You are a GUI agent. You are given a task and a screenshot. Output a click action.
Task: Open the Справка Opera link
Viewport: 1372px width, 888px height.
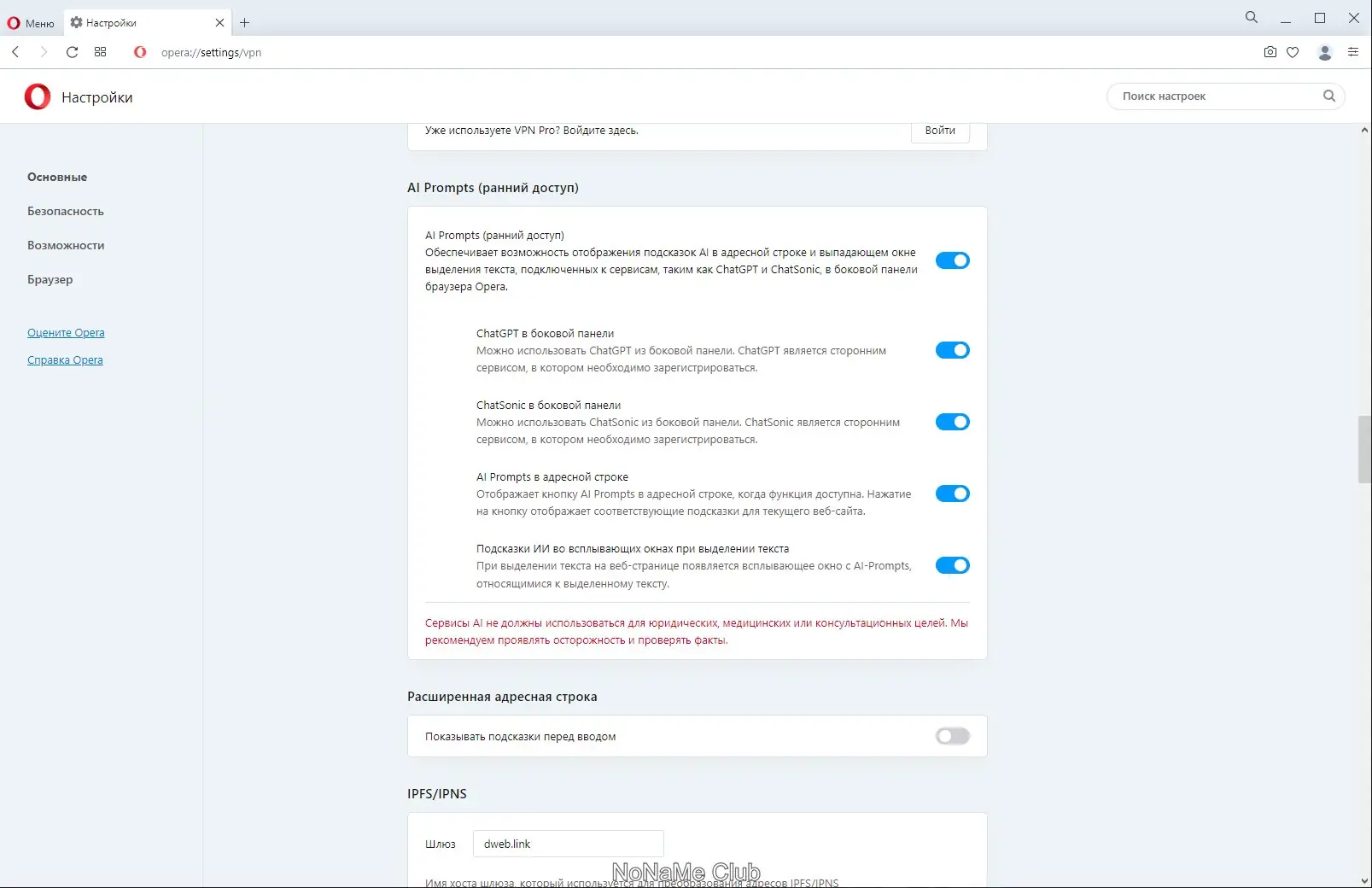[x=65, y=359]
